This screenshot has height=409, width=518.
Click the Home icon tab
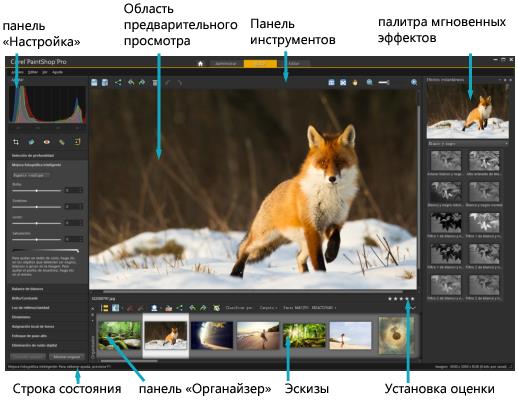click(x=200, y=63)
